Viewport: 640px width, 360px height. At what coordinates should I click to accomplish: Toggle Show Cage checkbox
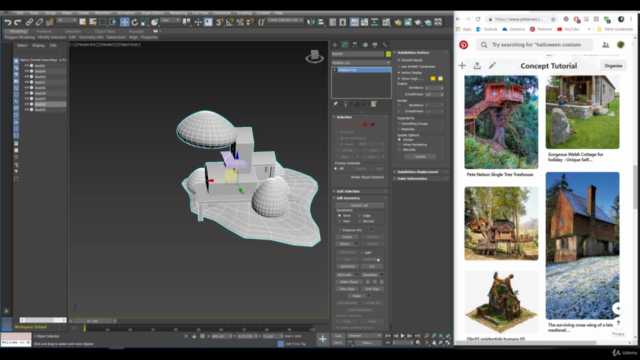coord(399,78)
